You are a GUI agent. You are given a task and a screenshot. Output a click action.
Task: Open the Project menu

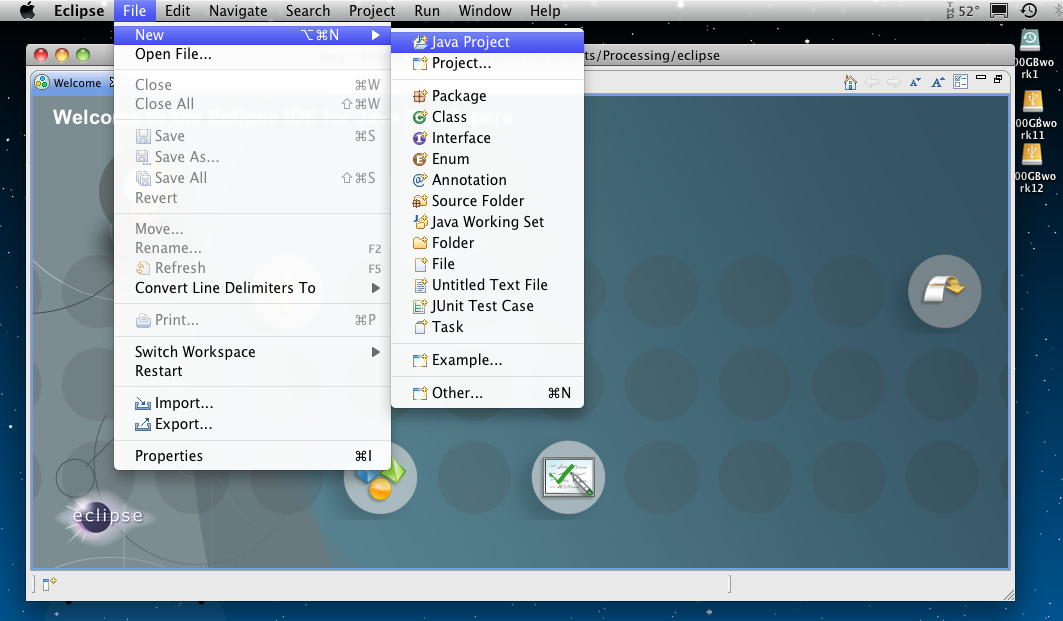click(x=372, y=11)
